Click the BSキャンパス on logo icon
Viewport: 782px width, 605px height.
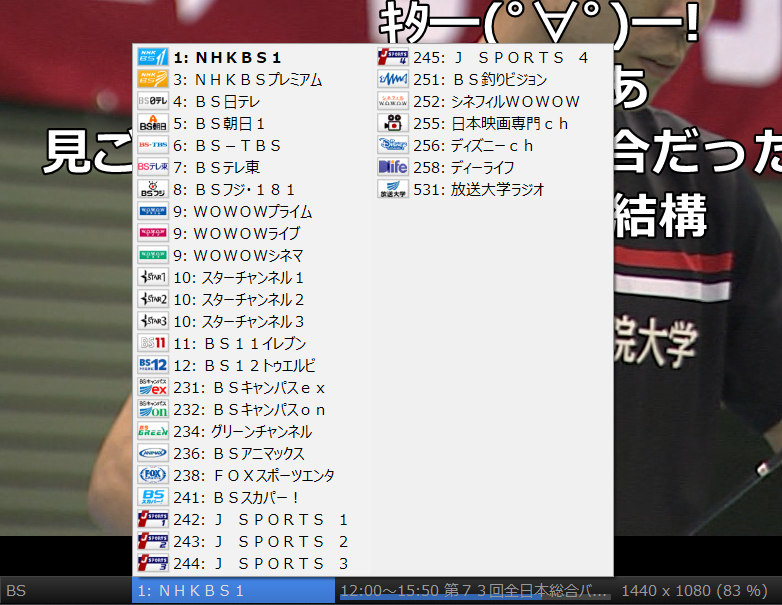[x=153, y=409]
